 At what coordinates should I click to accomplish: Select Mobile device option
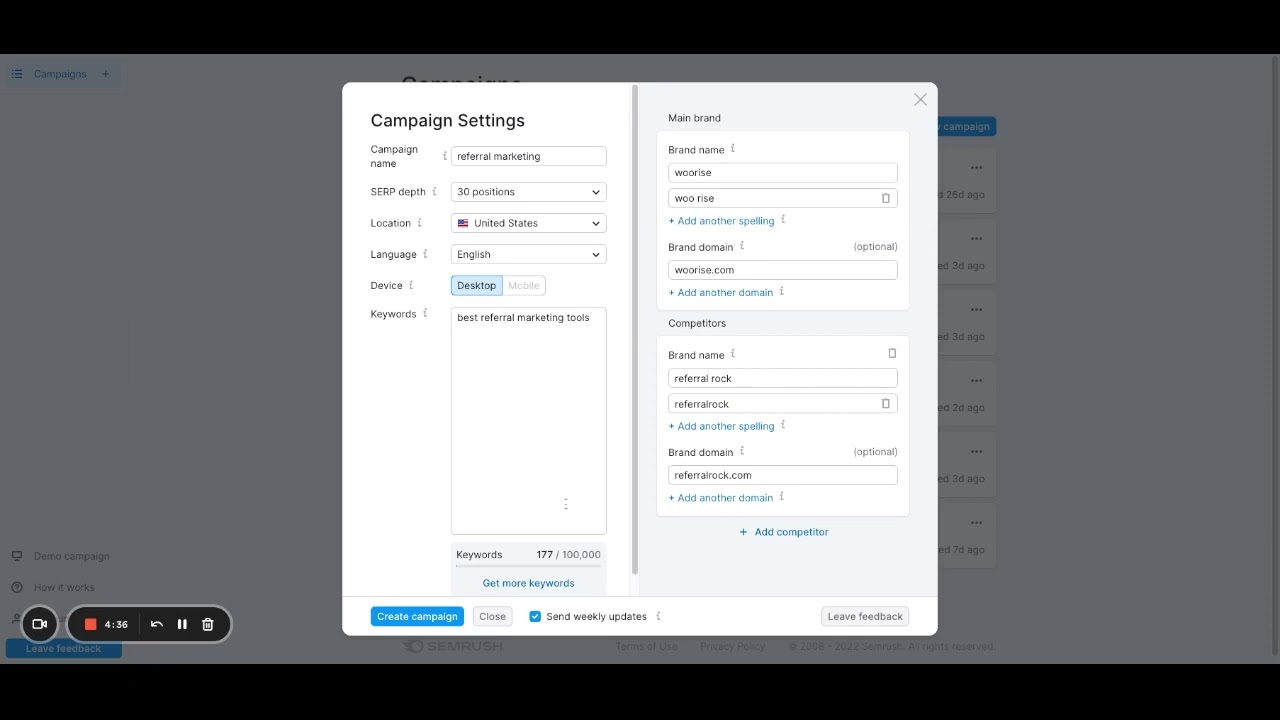click(523, 285)
